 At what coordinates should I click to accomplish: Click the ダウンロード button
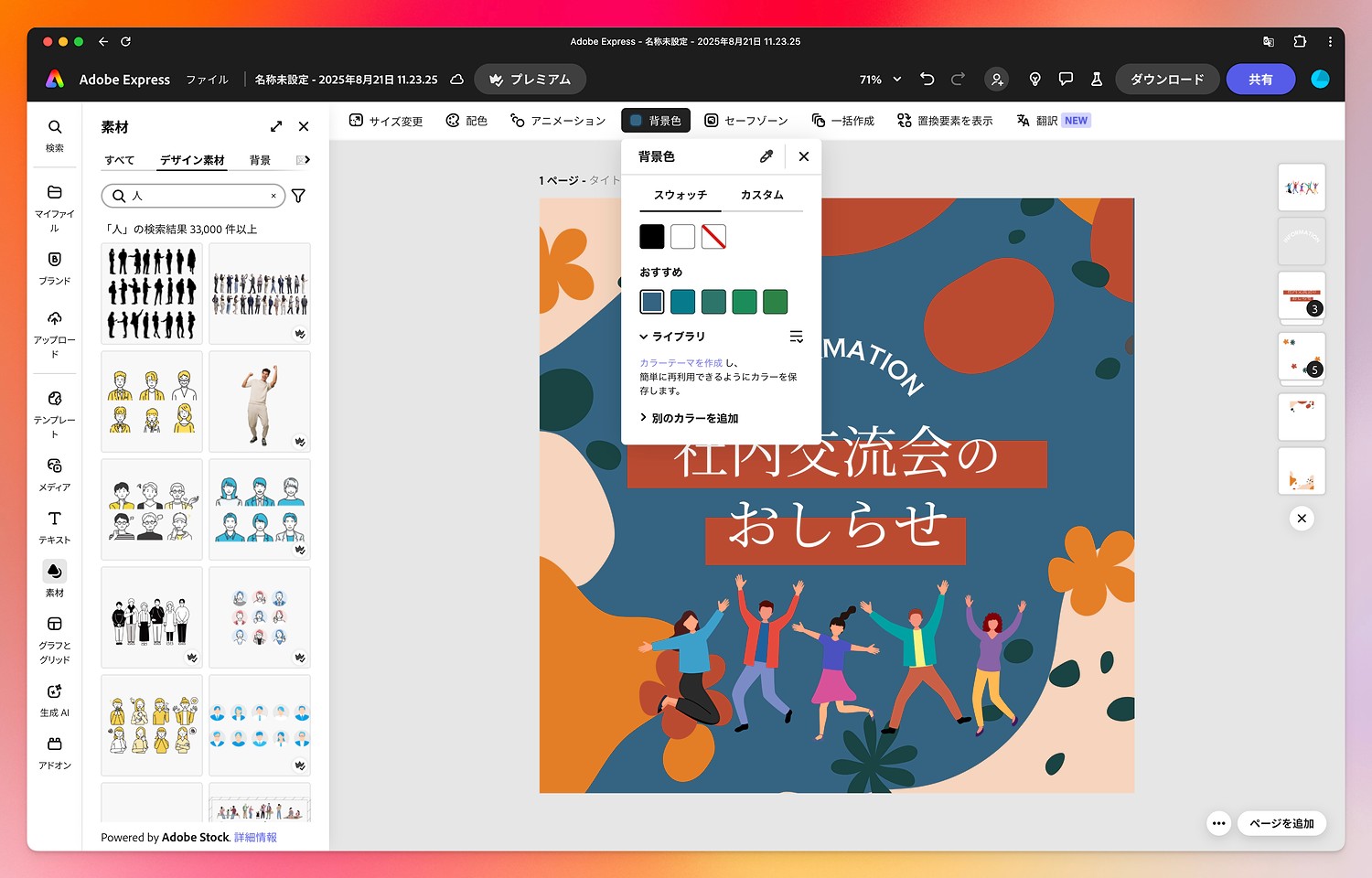point(1166,80)
